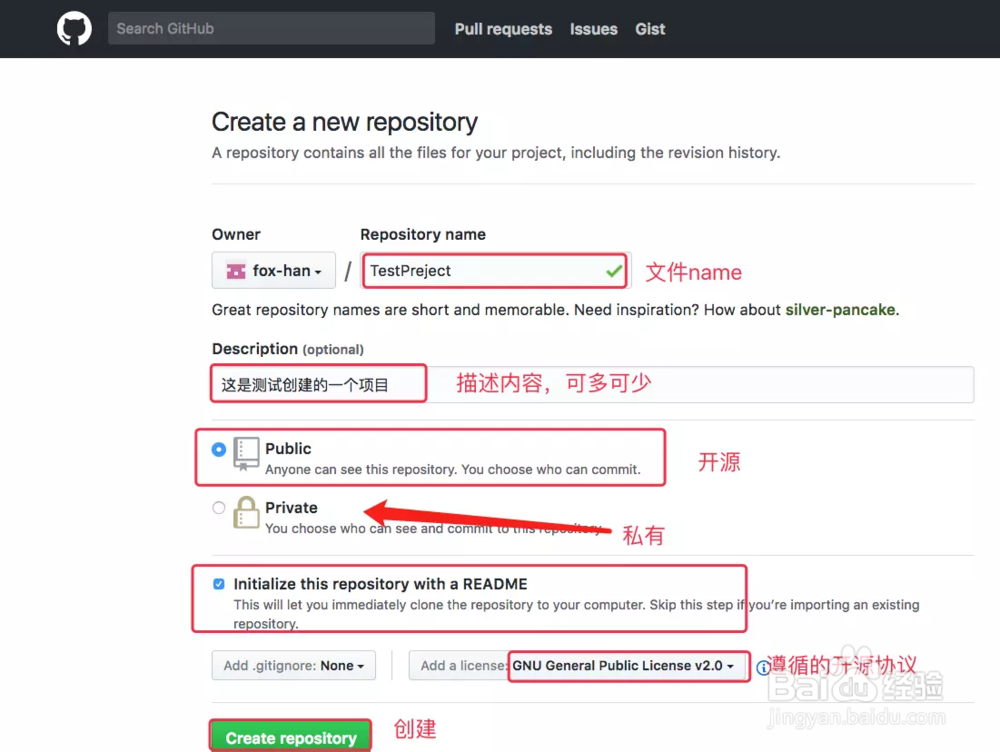Open Gist in the top navigation
This screenshot has height=752, width=1000.
pyautogui.click(x=650, y=29)
